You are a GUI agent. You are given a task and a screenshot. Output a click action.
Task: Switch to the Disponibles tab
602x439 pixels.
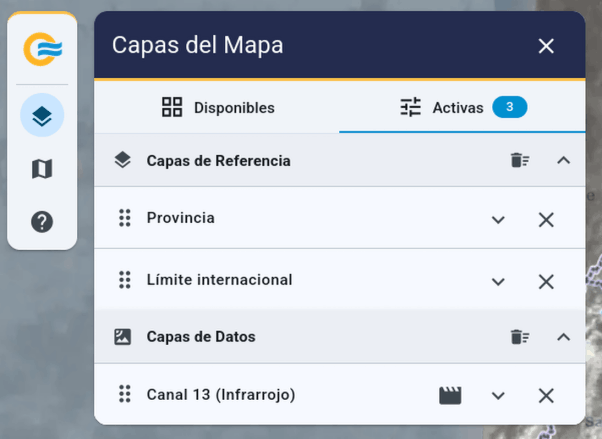[x=217, y=108]
